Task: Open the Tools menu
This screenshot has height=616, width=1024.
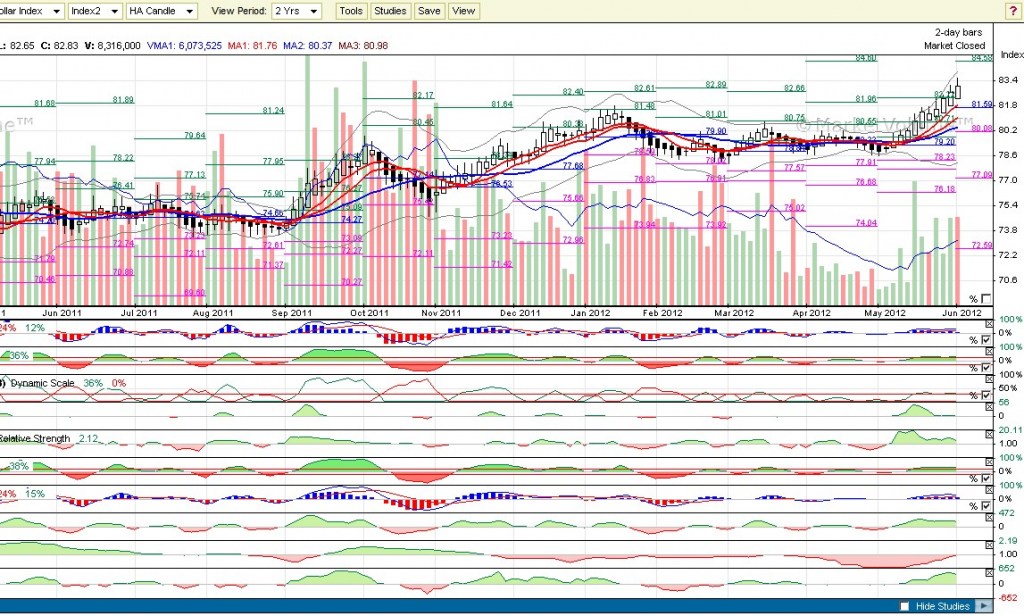Action: click(351, 11)
